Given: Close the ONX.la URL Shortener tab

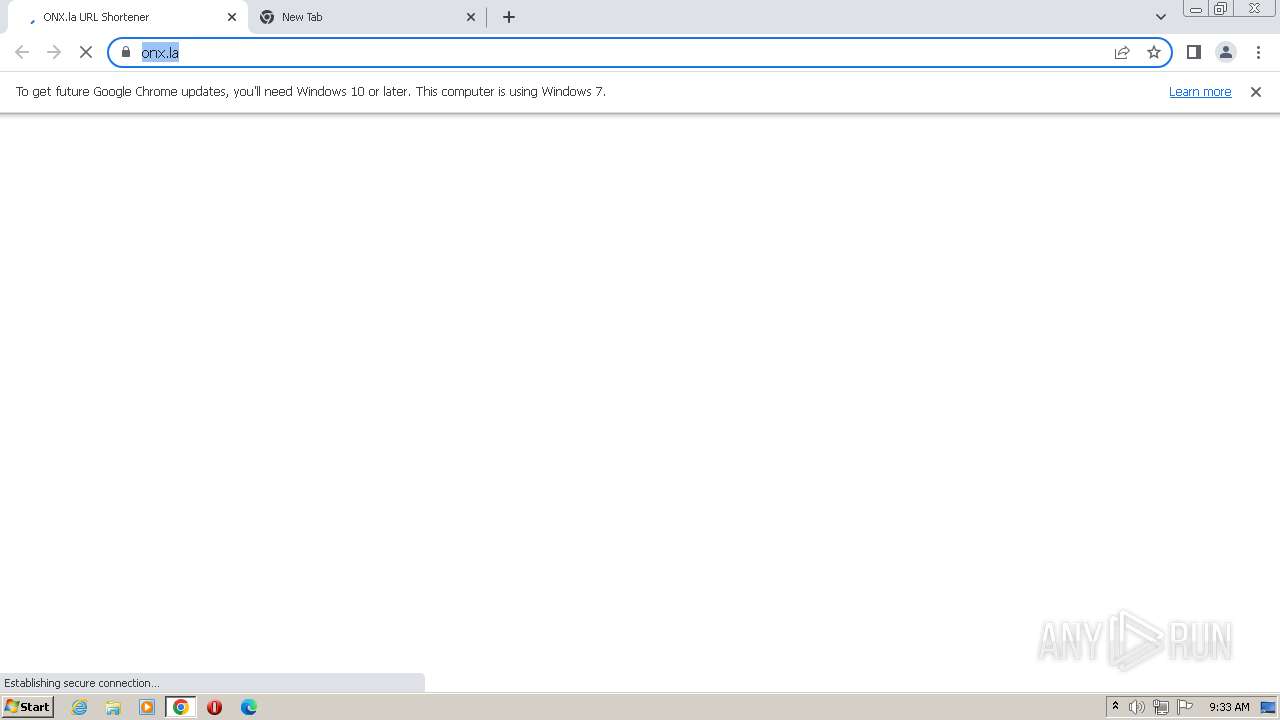Looking at the screenshot, I should point(232,17).
